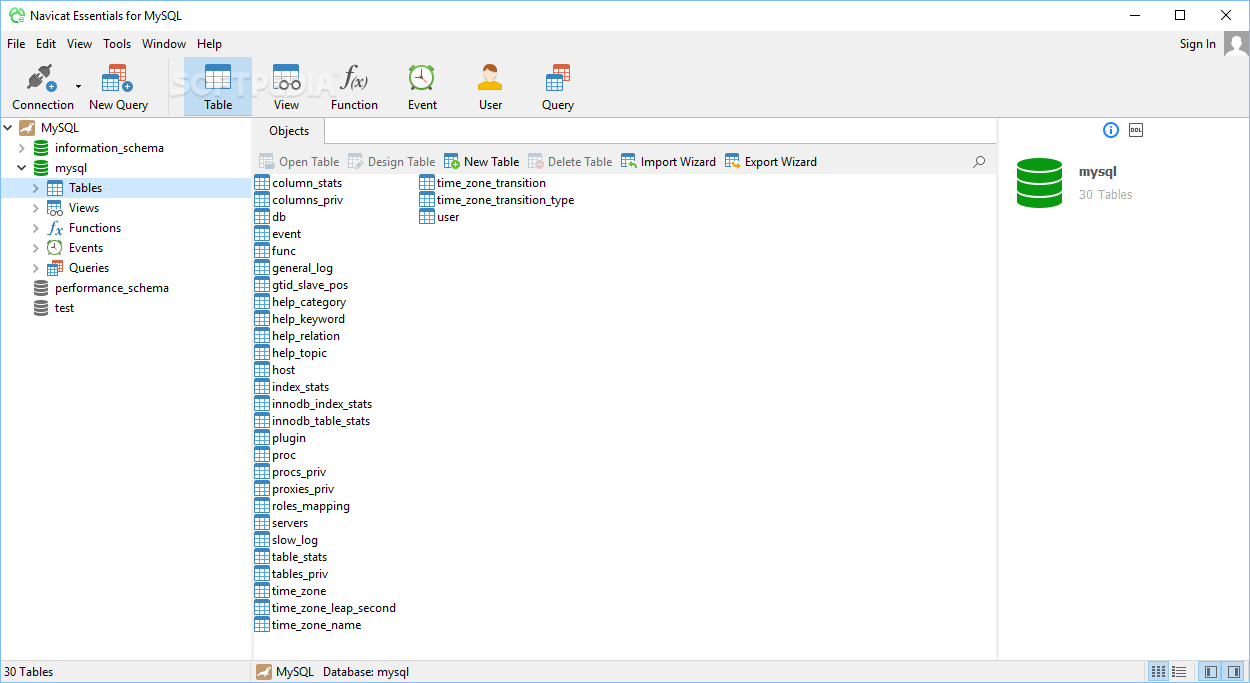Launch the Export Wizard

click(770, 161)
